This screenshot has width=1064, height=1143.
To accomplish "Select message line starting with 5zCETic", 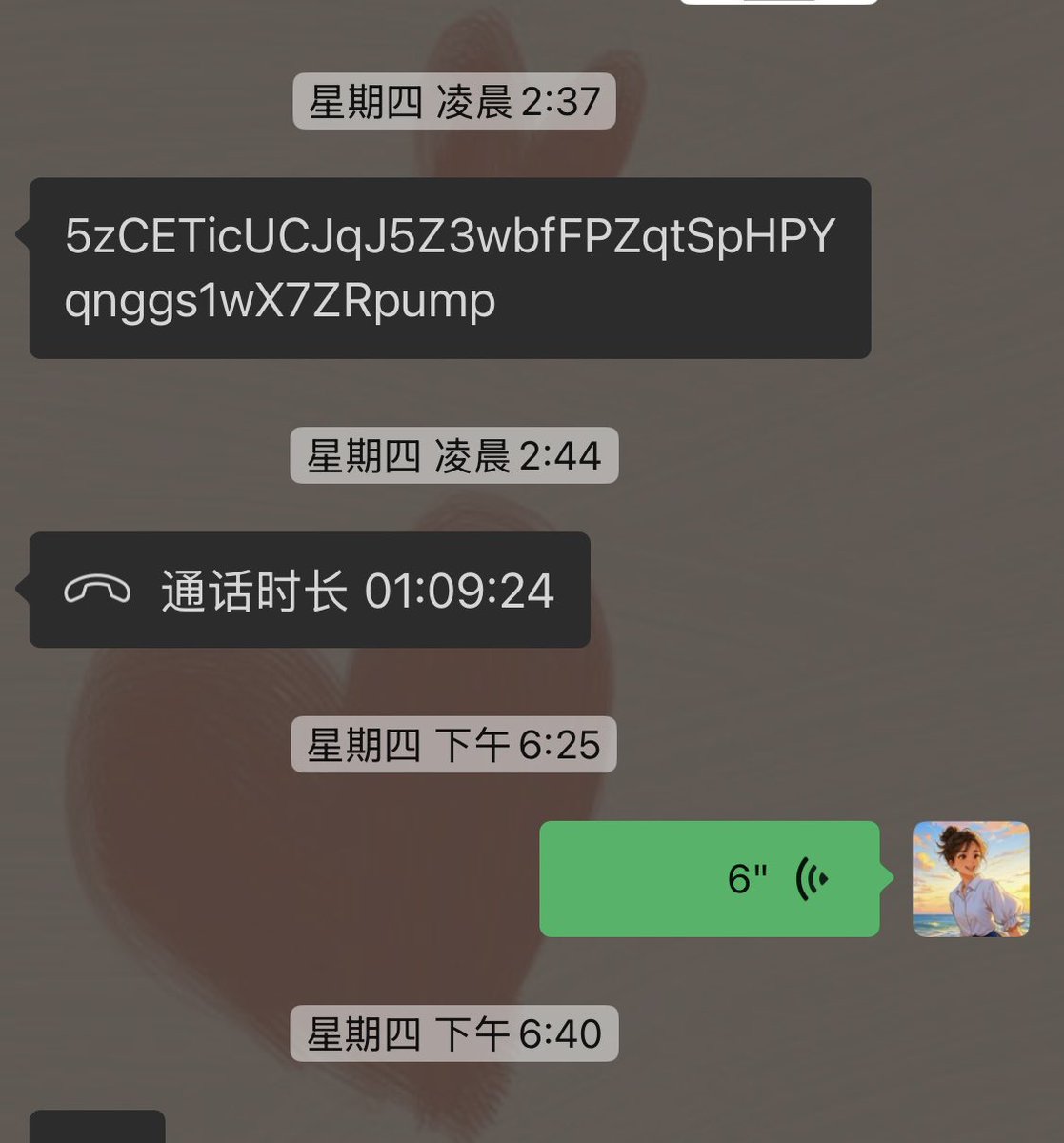I will [450, 236].
